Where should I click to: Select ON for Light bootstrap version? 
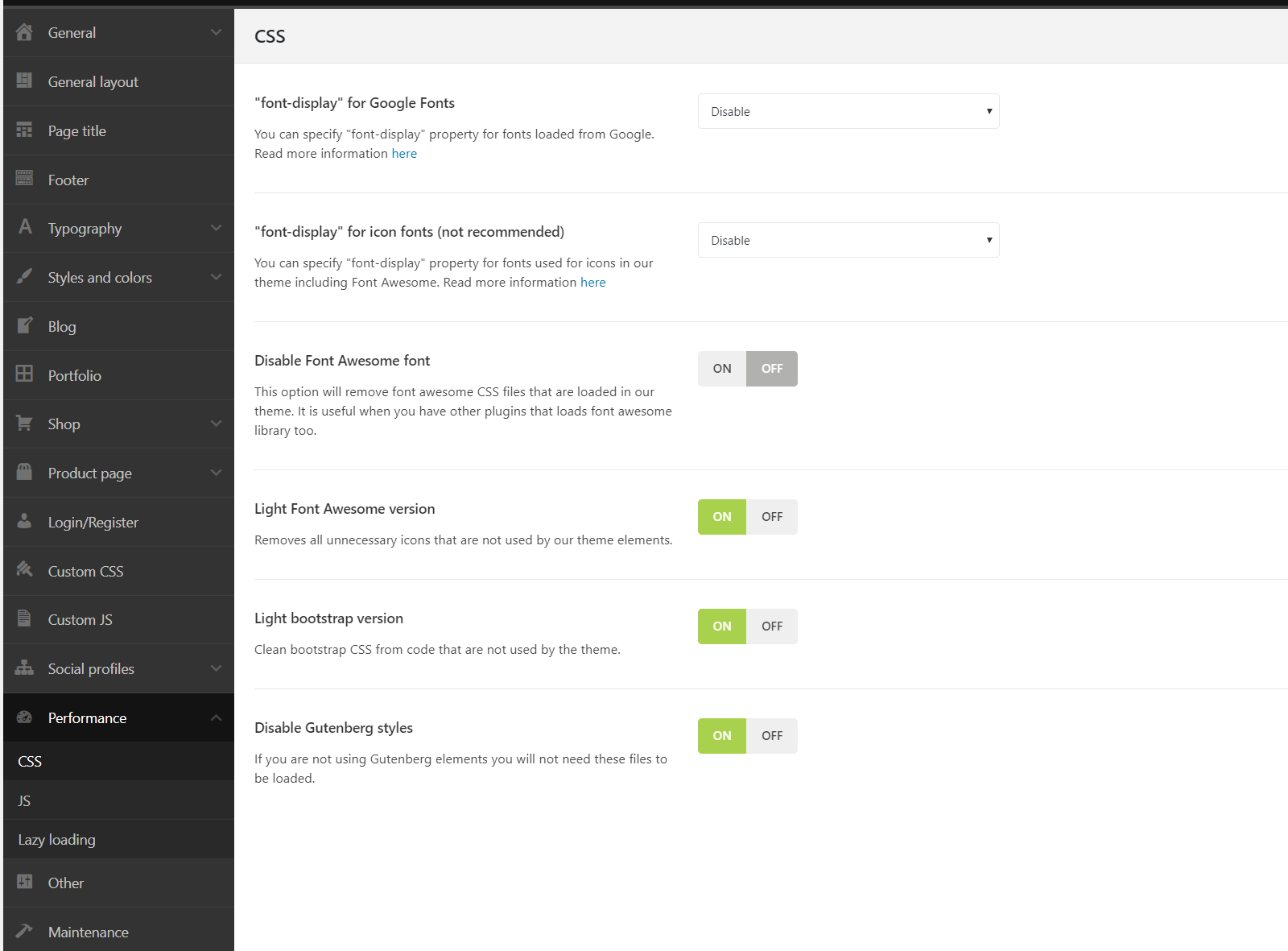point(722,626)
